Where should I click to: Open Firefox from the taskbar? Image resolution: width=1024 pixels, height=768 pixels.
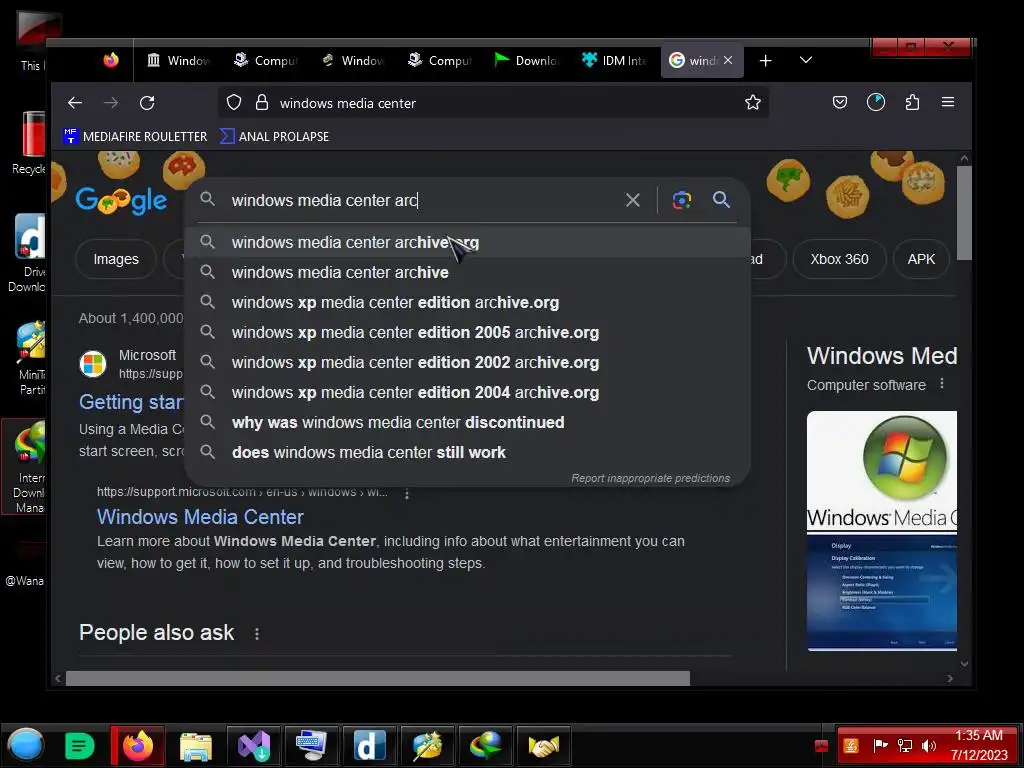[x=138, y=746]
